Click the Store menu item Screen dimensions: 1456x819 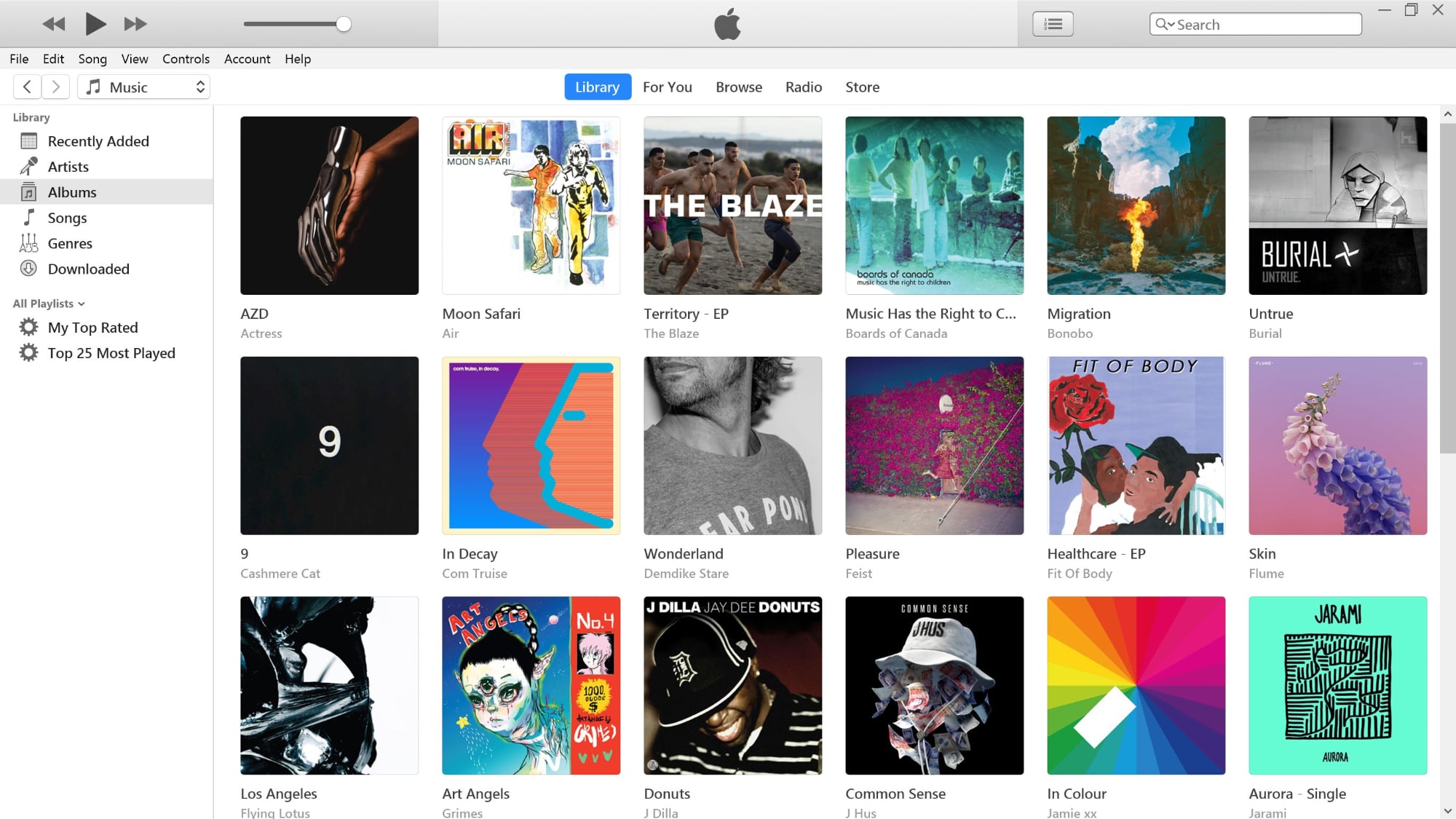click(x=862, y=87)
